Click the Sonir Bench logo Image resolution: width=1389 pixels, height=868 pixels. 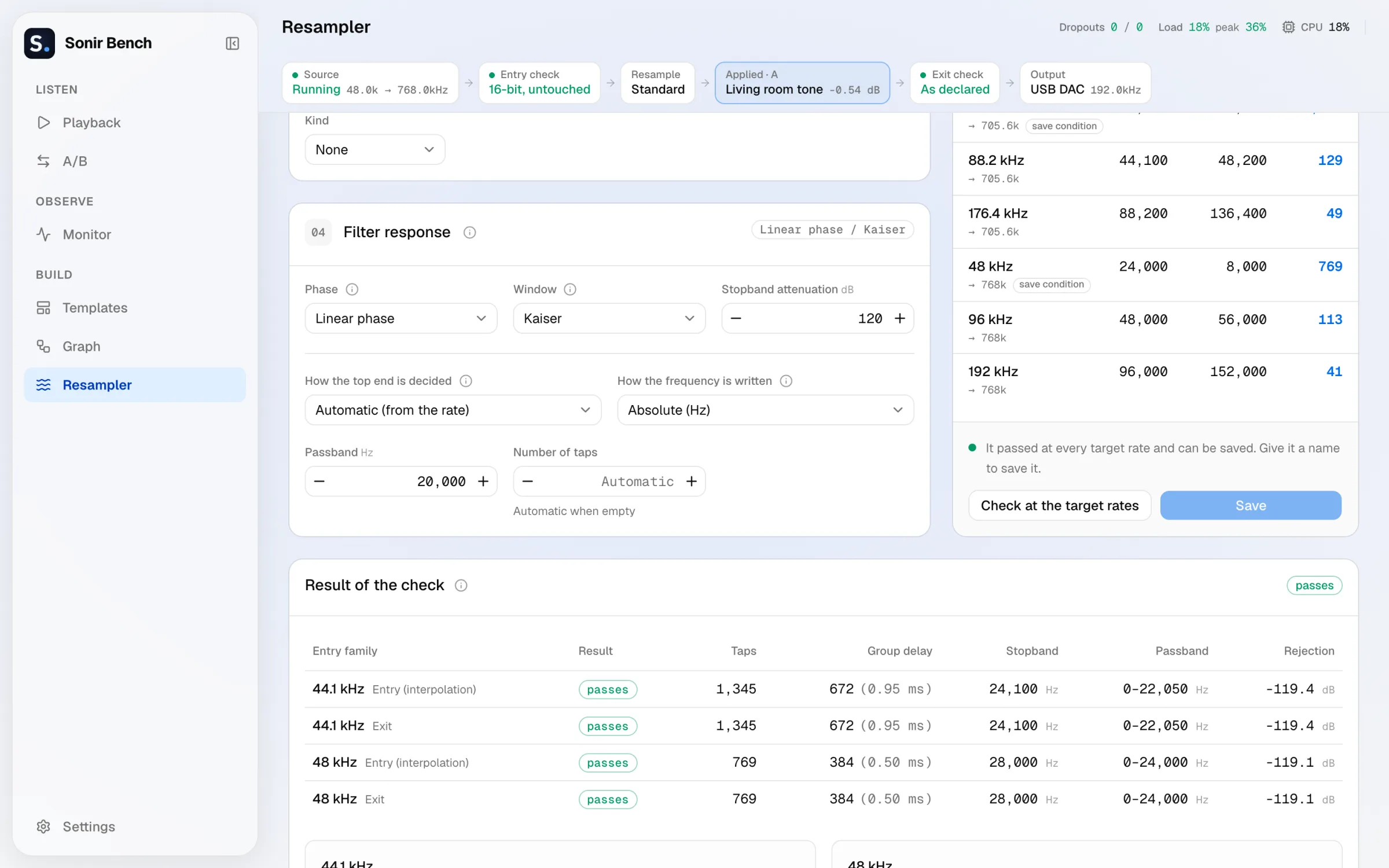[39, 43]
